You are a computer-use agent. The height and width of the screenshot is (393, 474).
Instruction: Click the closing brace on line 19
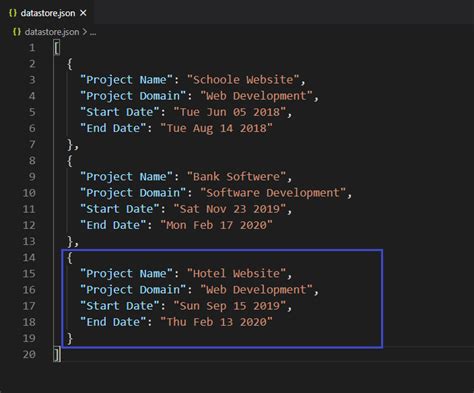point(70,338)
